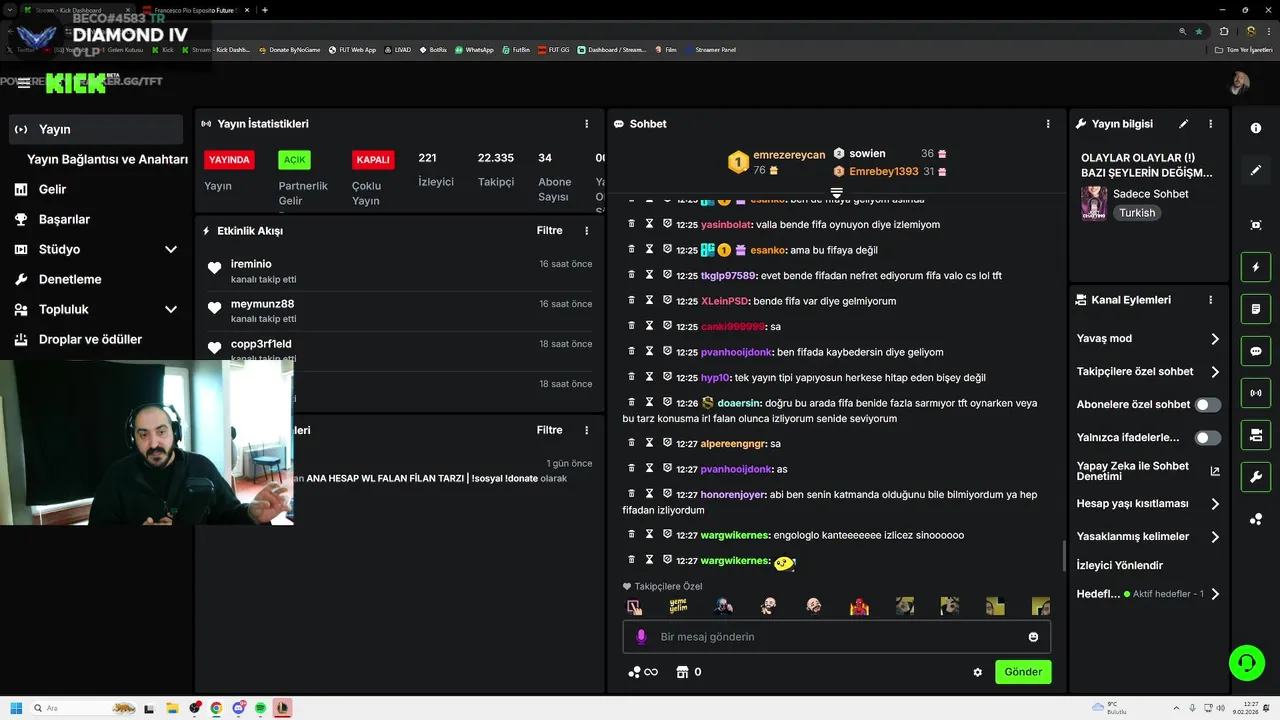Click the info icon in right rail
Screen dimensions: 1280x720
(x=1256, y=129)
